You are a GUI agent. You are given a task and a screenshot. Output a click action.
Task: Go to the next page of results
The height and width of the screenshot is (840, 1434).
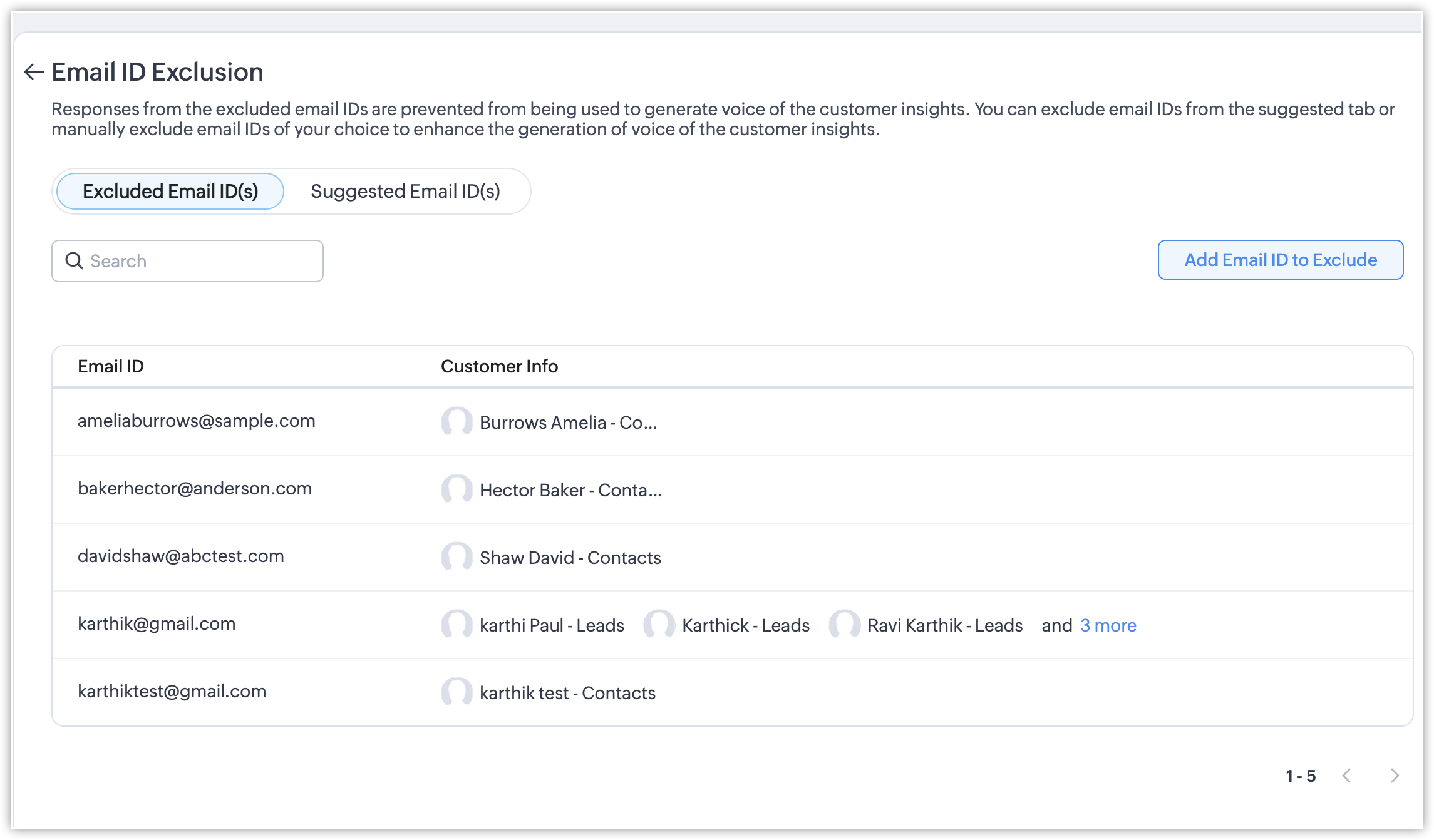(x=1395, y=776)
